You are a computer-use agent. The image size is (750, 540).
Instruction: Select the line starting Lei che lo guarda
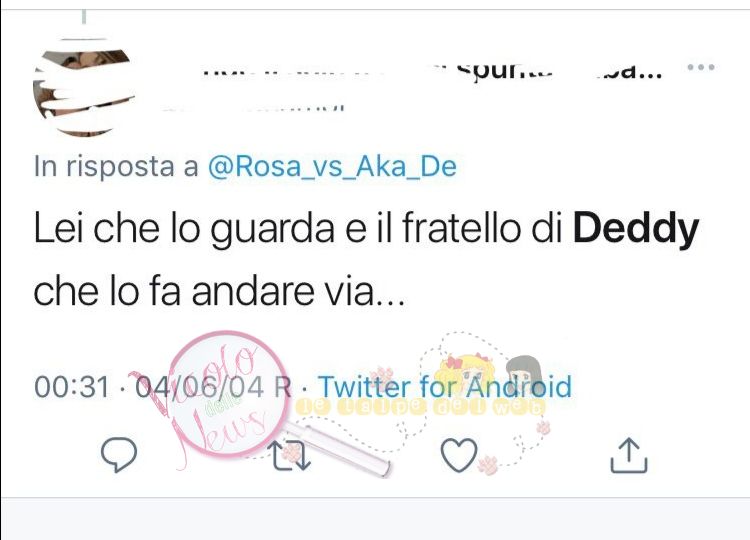tap(366, 229)
